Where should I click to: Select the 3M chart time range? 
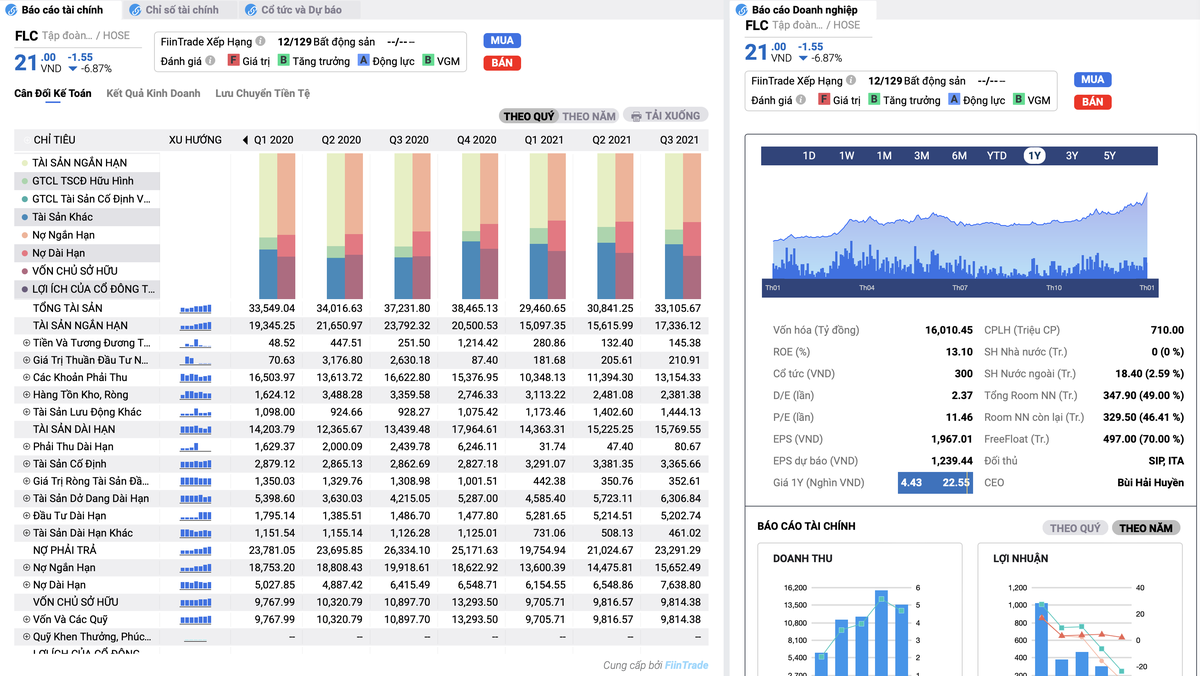(921, 156)
